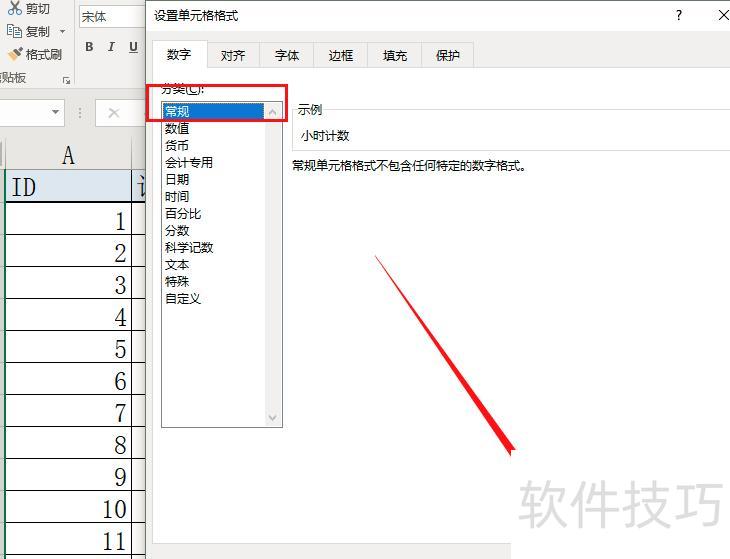Toggle Italic formatting
The width and height of the screenshot is (730, 559).
[x=110, y=47]
